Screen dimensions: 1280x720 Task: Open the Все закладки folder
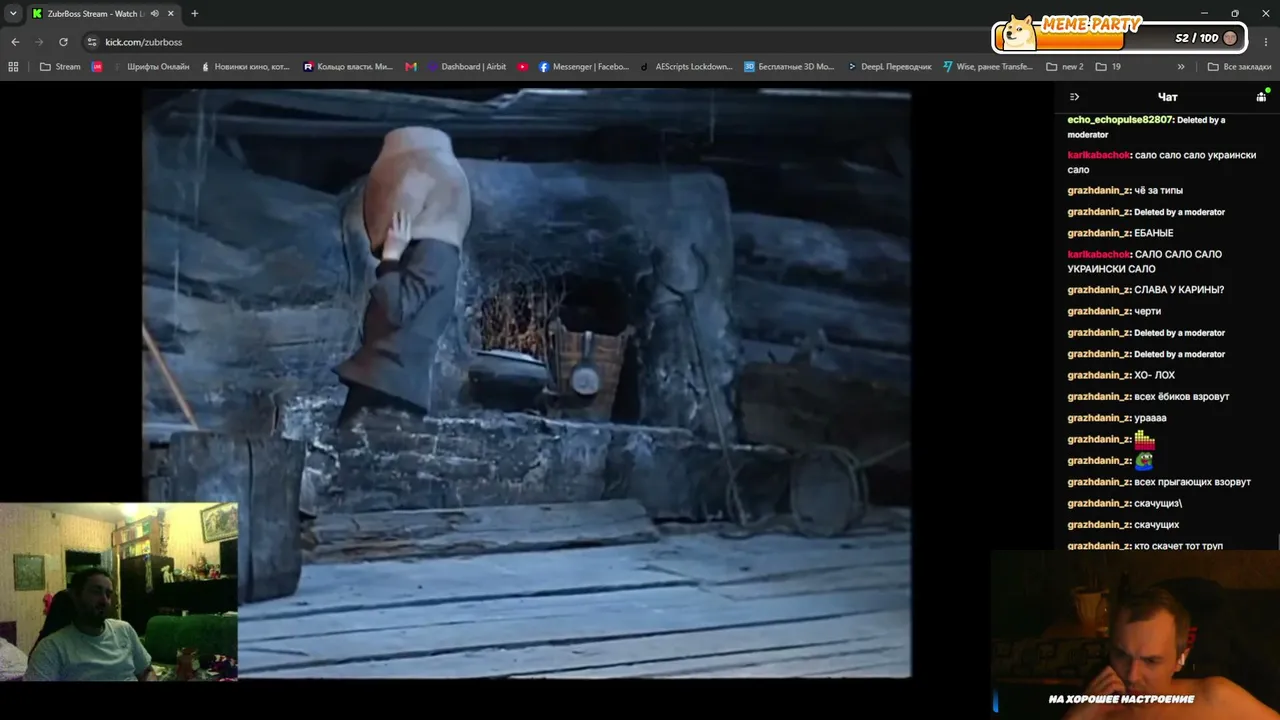coord(1240,67)
